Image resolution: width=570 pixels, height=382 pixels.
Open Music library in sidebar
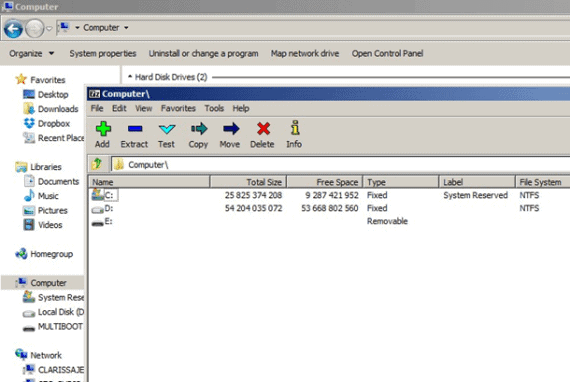pos(41,196)
